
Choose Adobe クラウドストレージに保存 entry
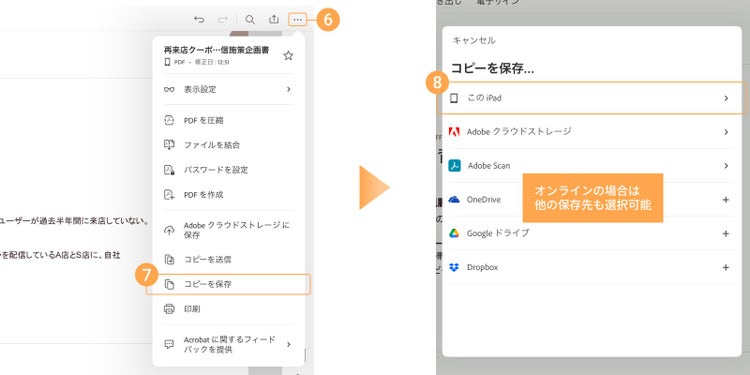[x=228, y=230]
